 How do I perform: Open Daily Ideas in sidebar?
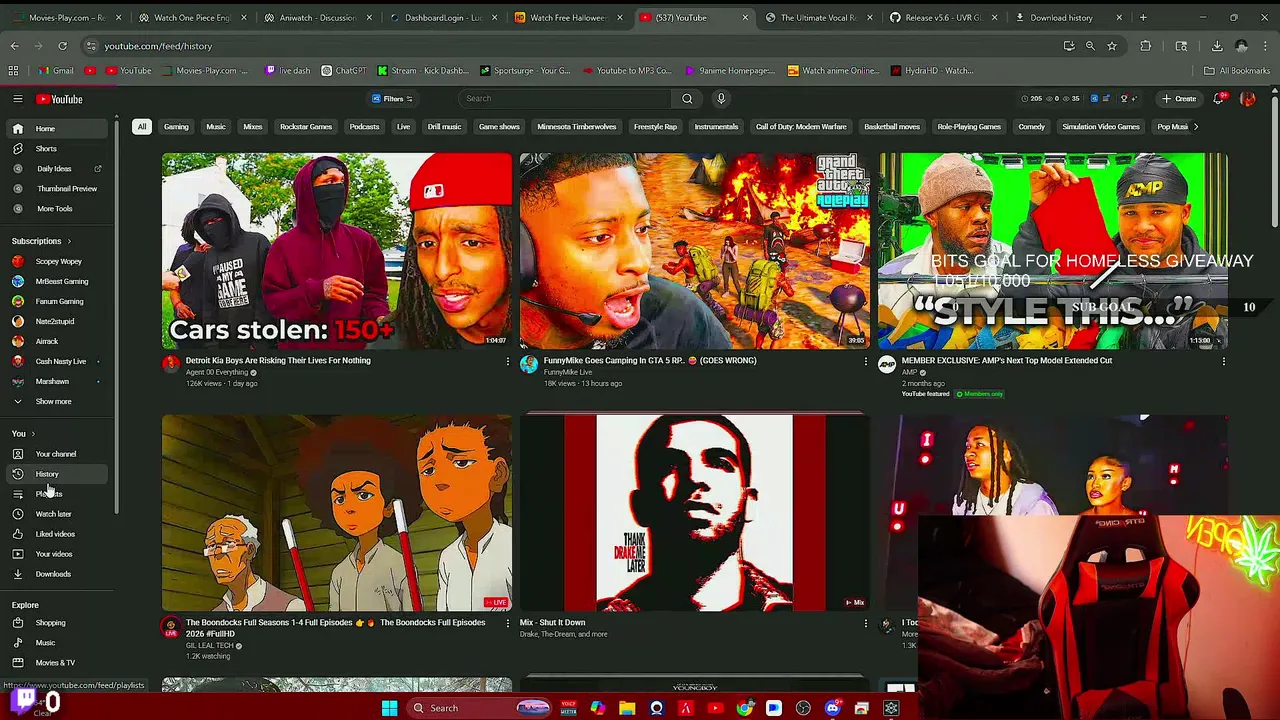coord(54,169)
